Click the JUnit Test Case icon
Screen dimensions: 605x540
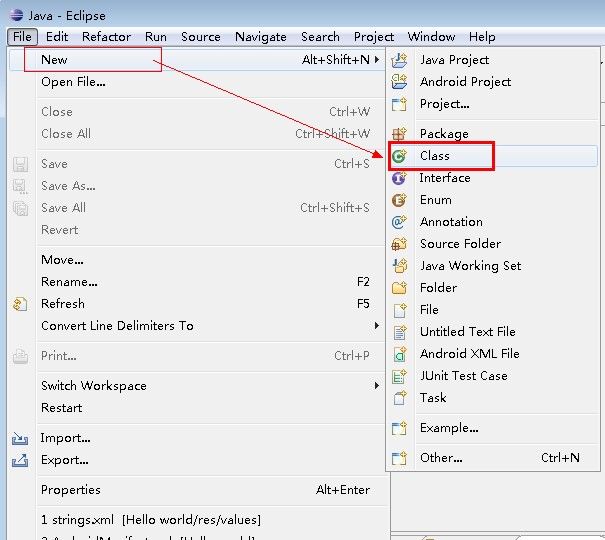point(399,376)
